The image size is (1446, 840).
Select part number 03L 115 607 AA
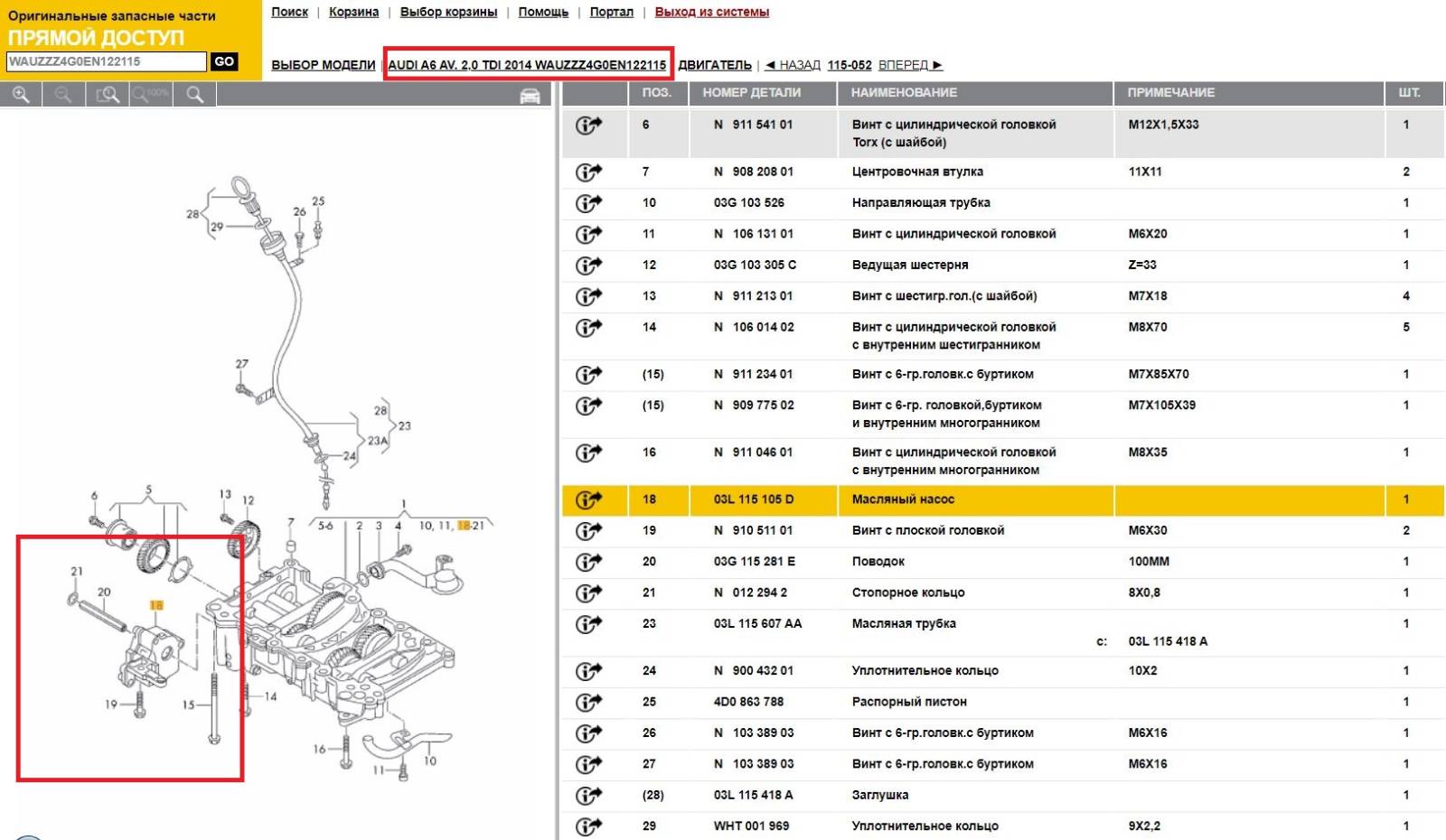tap(758, 623)
